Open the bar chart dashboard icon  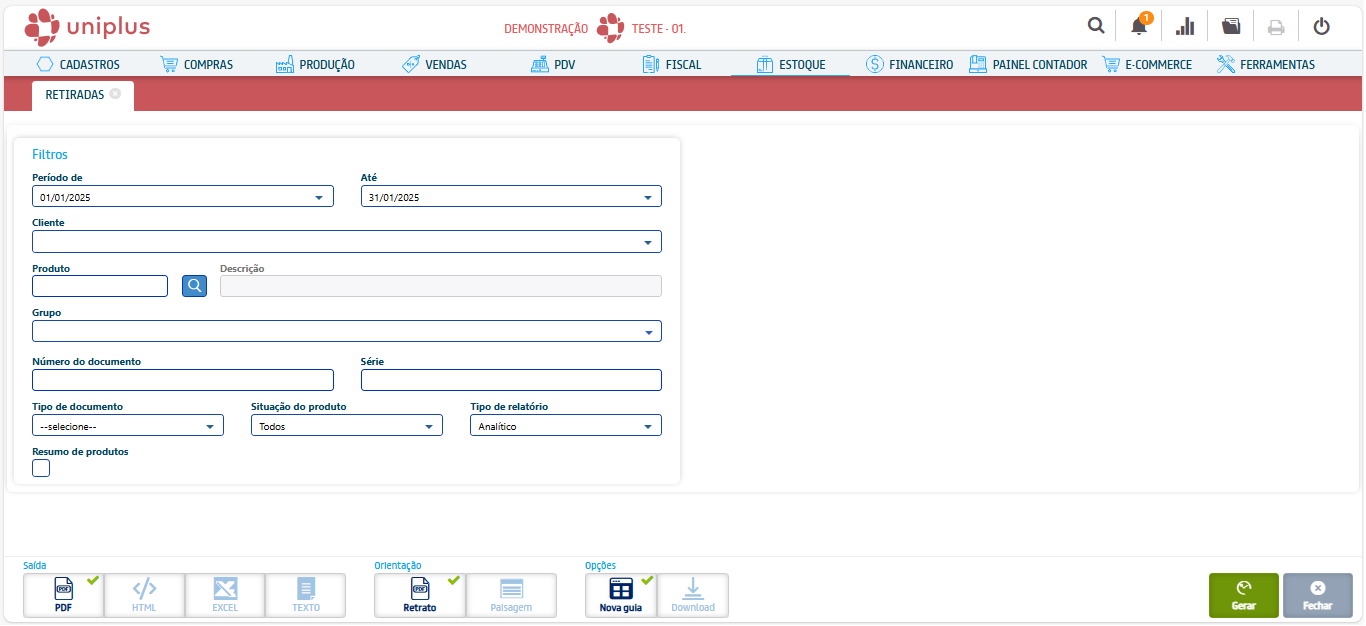pos(1185,26)
